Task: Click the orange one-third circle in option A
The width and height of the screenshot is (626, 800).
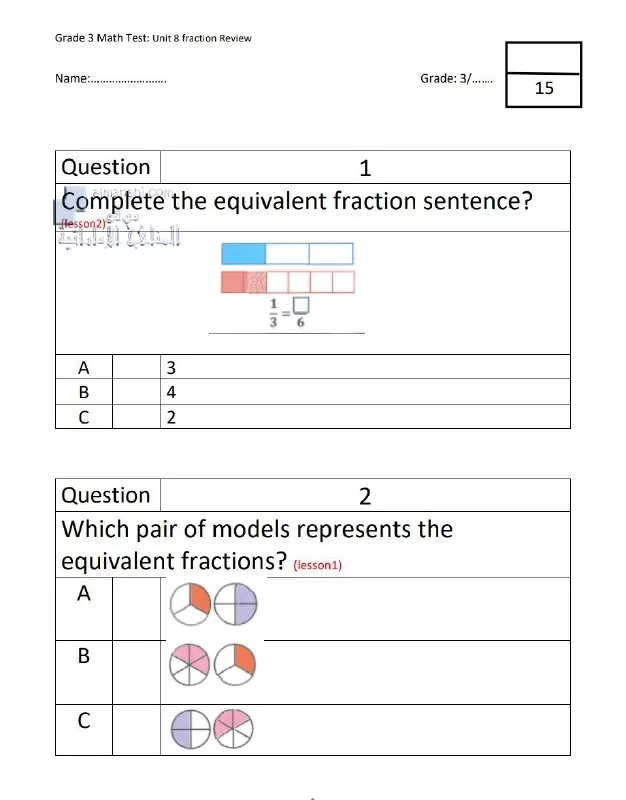Action: tap(190, 604)
